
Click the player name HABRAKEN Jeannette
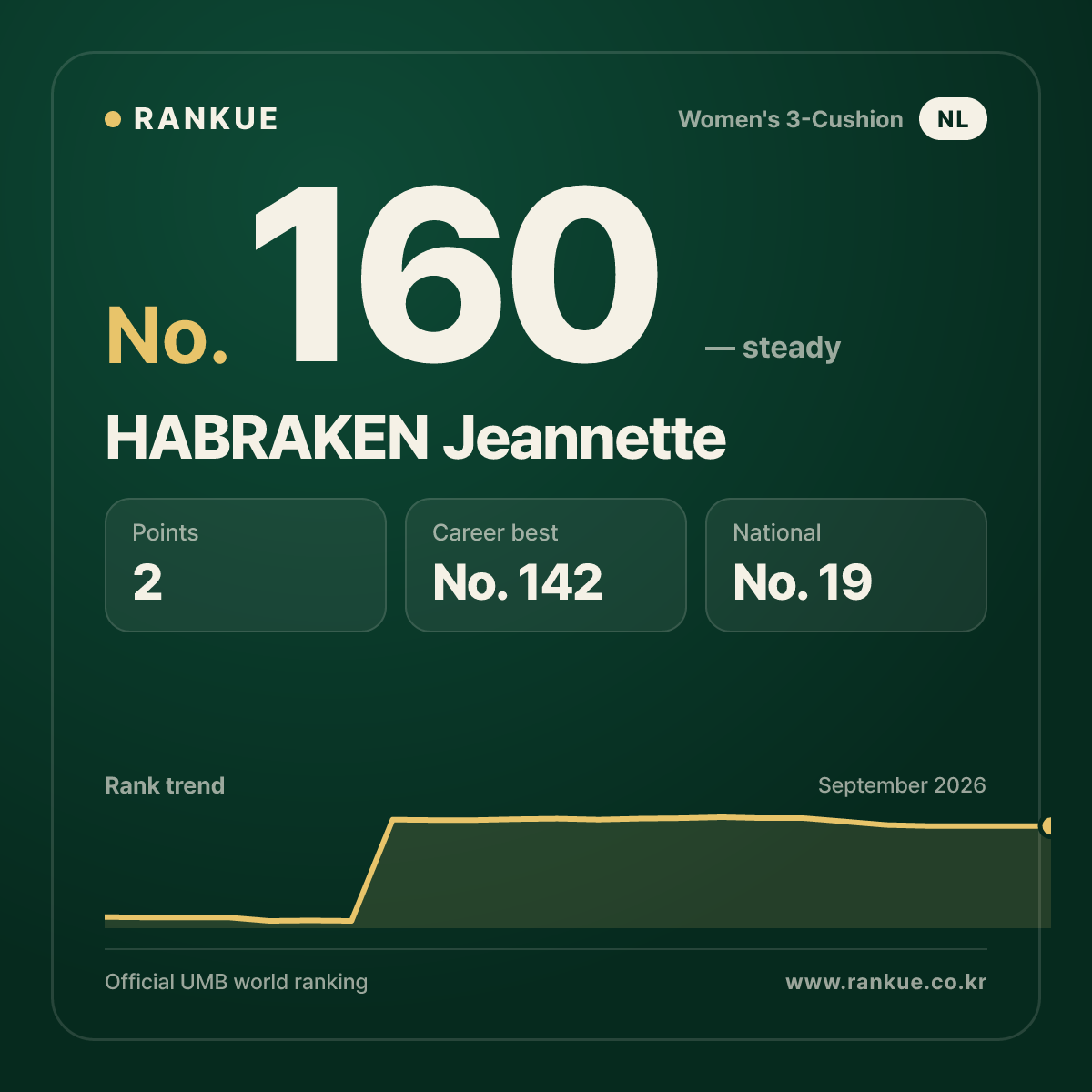click(416, 438)
